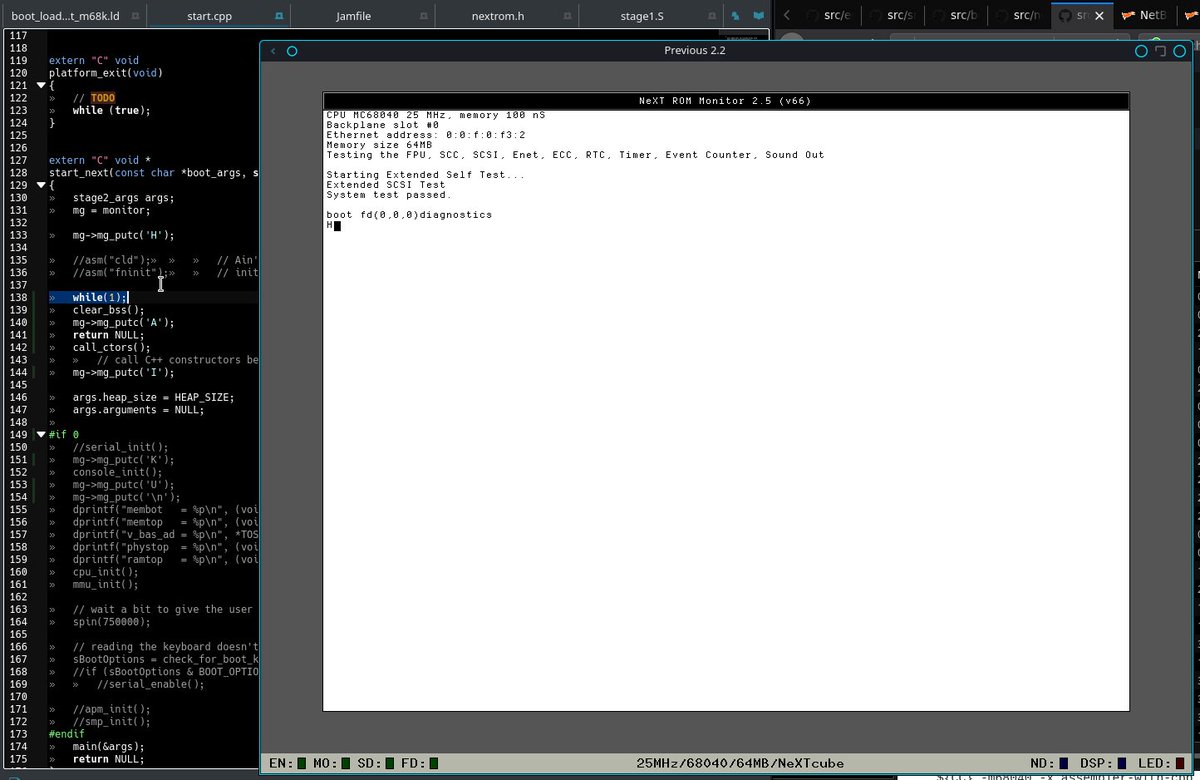1200x780 pixels.
Task: Click the back chevron in the browser tab strip
Action: 786,15
